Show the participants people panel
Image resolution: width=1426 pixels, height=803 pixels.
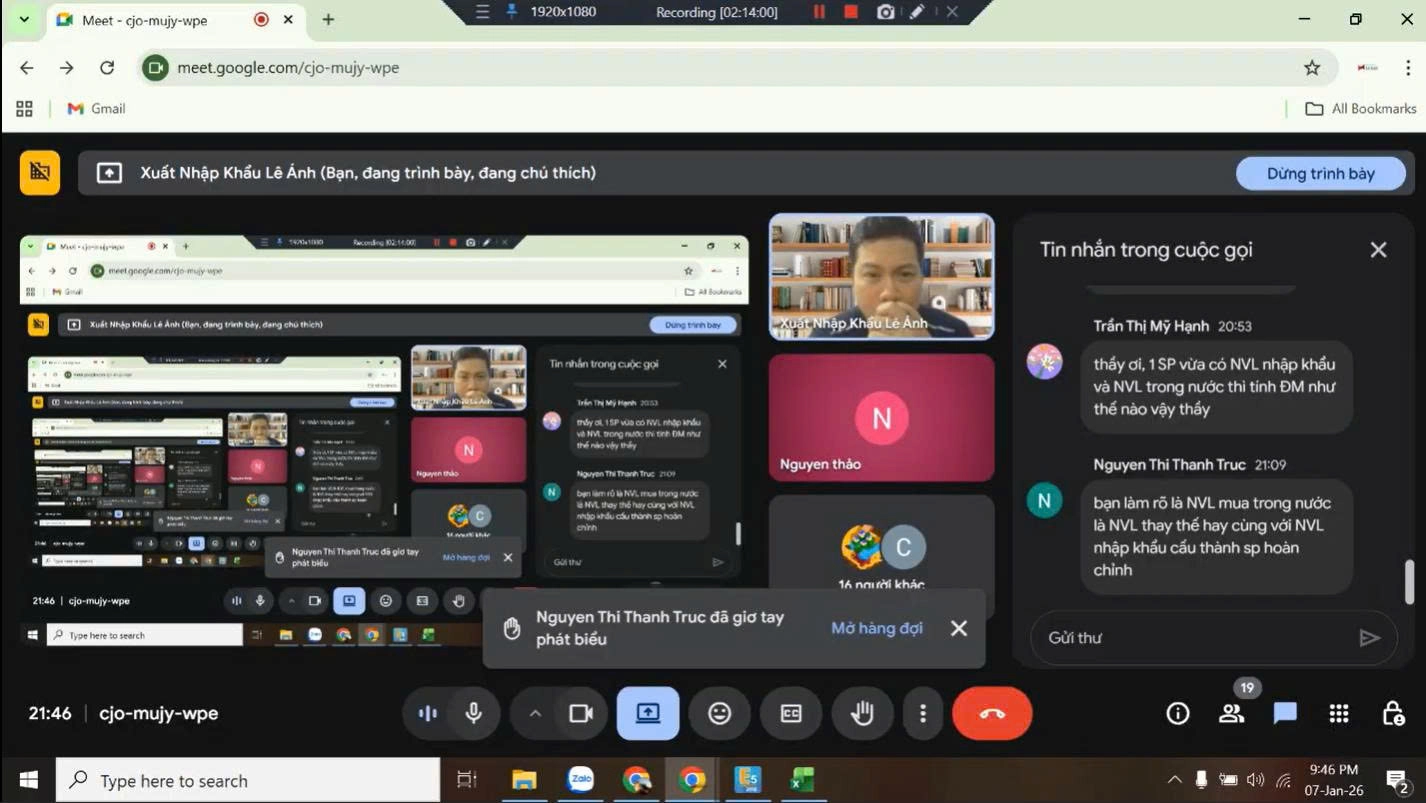[x=1231, y=713]
